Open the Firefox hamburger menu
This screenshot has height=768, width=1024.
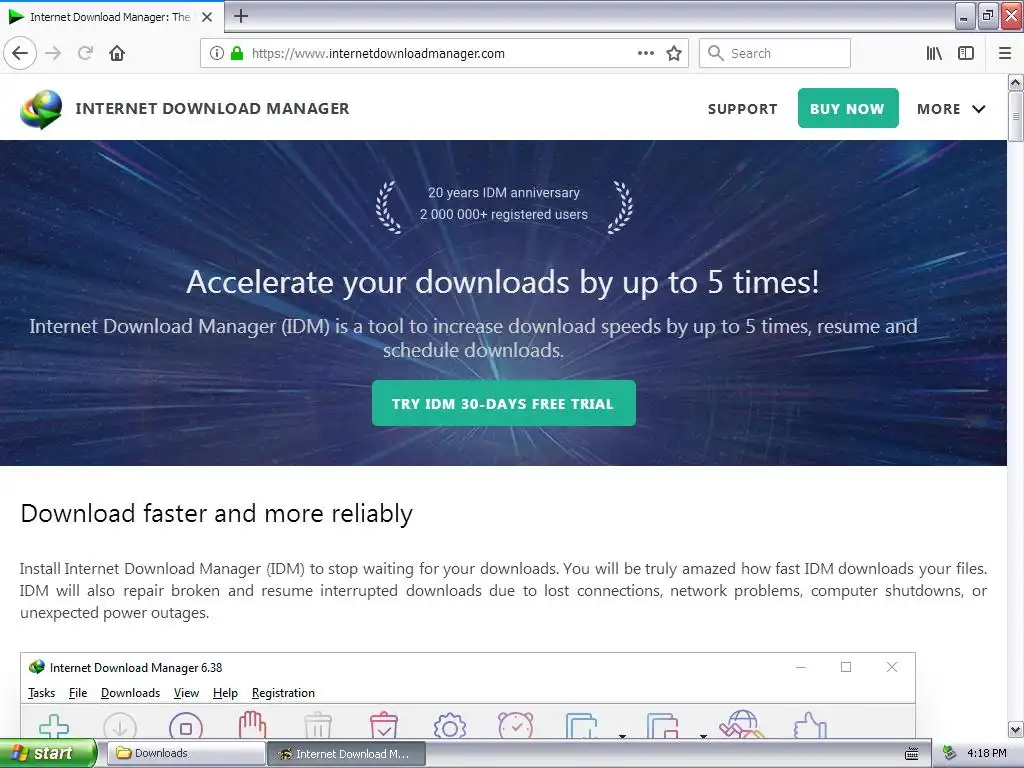point(1005,53)
